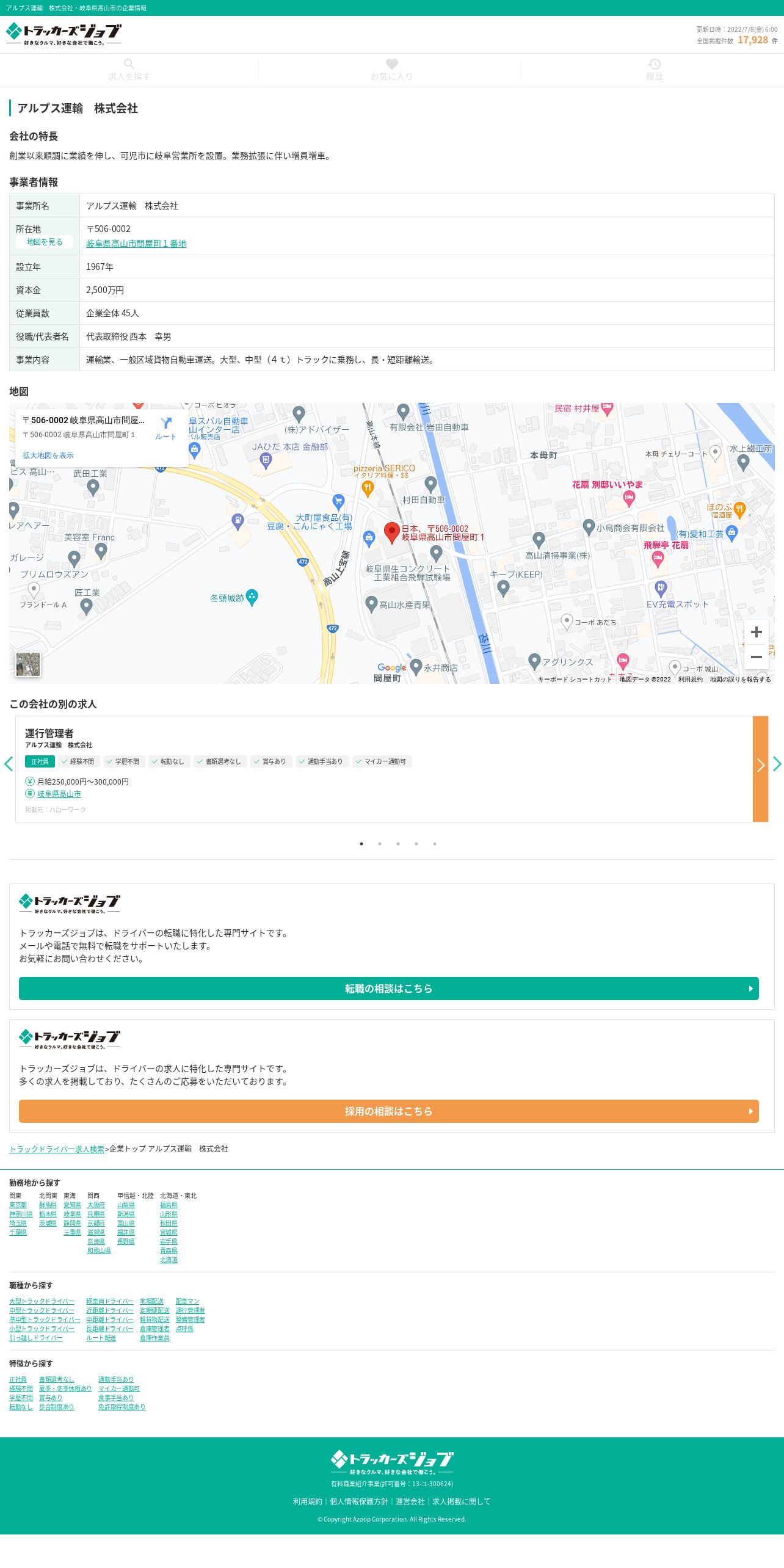Open footer 利用規約 link
Viewport: 784px width, 1568px height.
(x=307, y=1501)
